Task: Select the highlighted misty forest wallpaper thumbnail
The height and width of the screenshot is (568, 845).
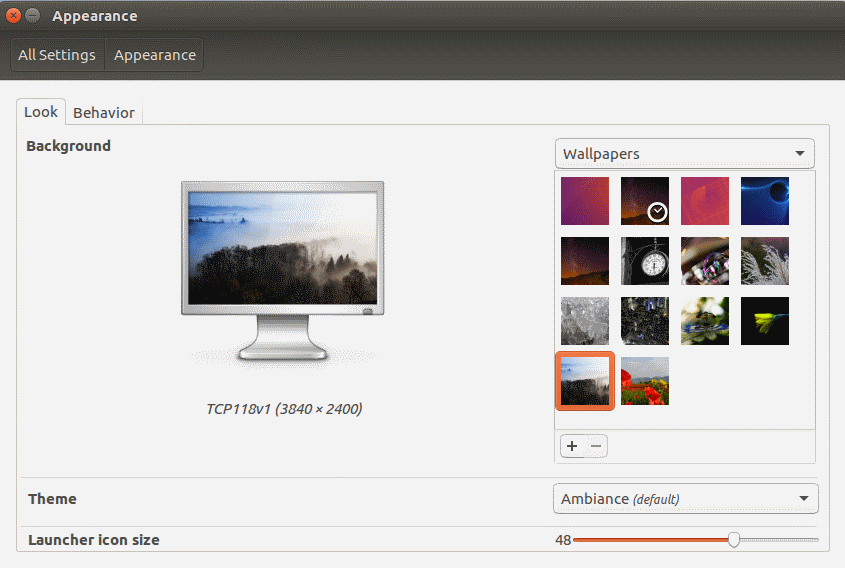Action: pyautogui.click(x=585, y=381)
